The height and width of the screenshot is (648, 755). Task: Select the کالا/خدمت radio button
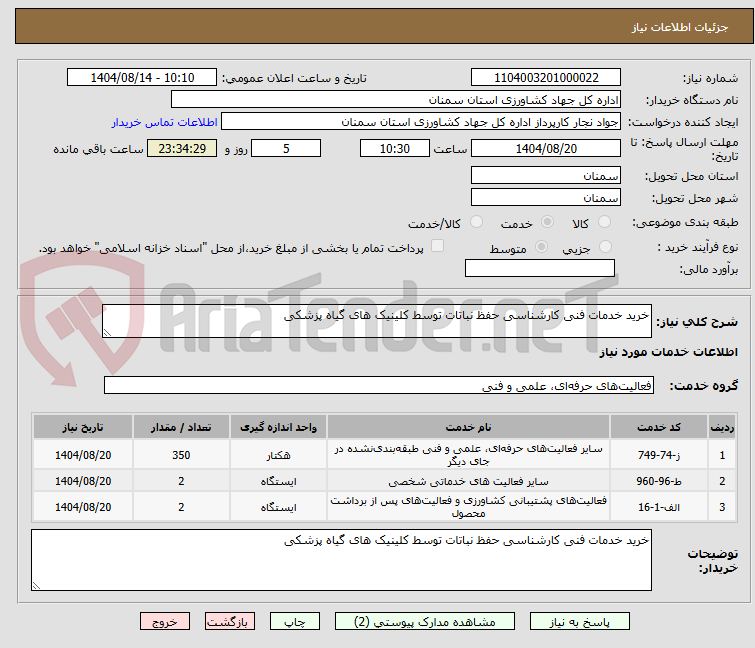tap(476, 222)
